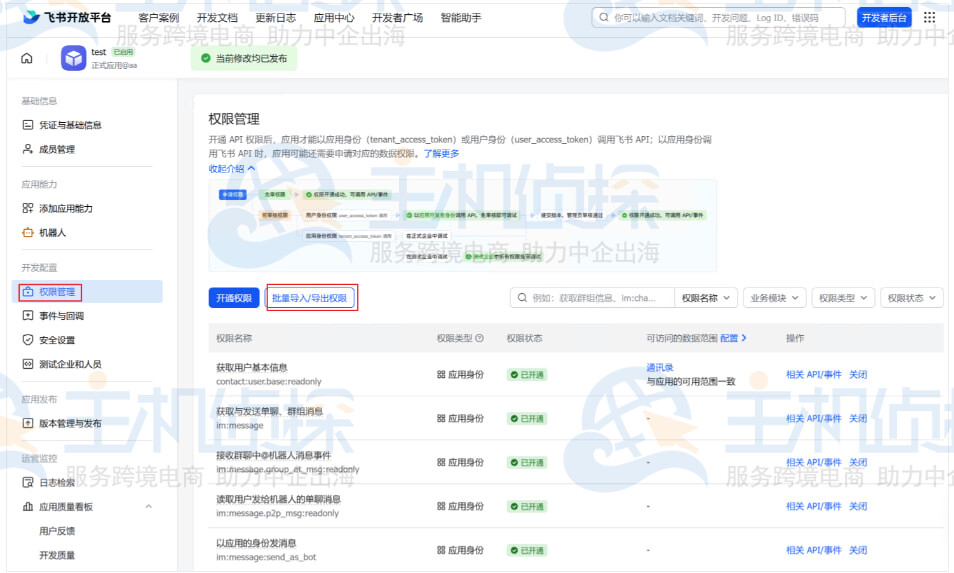954x573 pixels.
Task: Collapse the 应用质量看板 sidebar group
Action: pyautogui.click(x=149, y=507)
